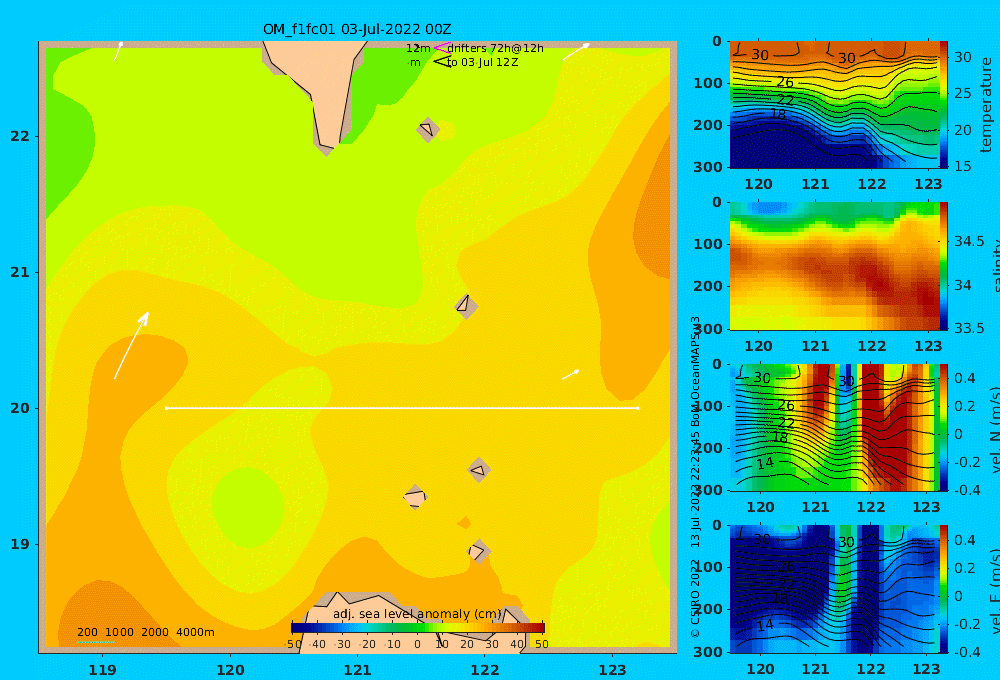
Task: Click the '12m' drifter depth label
Action: click(x=418, y=48)
